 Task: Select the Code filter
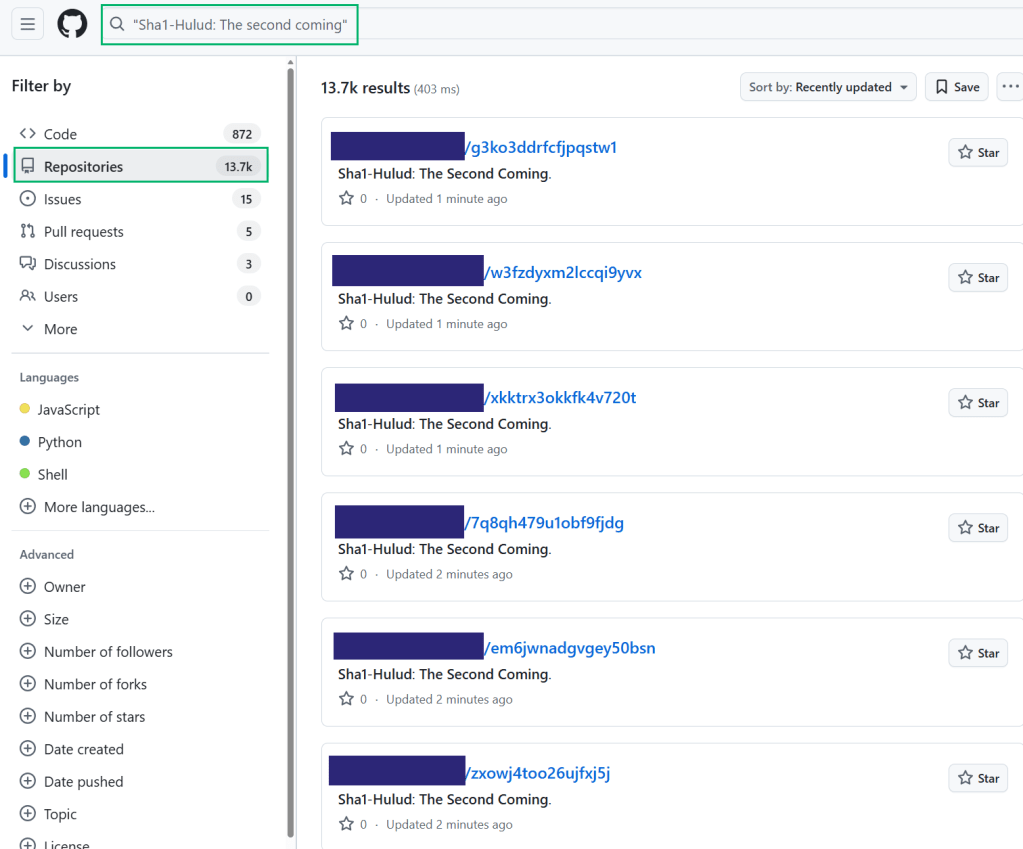[60, 134]
